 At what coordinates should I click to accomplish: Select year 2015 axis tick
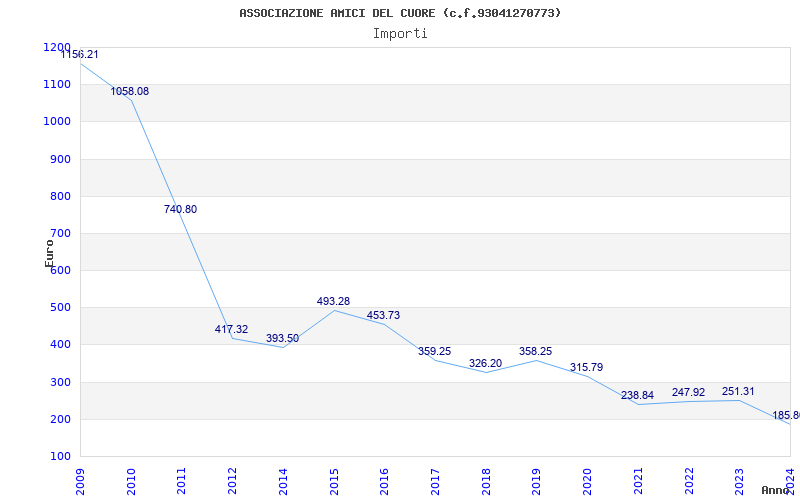pos(334,482)
